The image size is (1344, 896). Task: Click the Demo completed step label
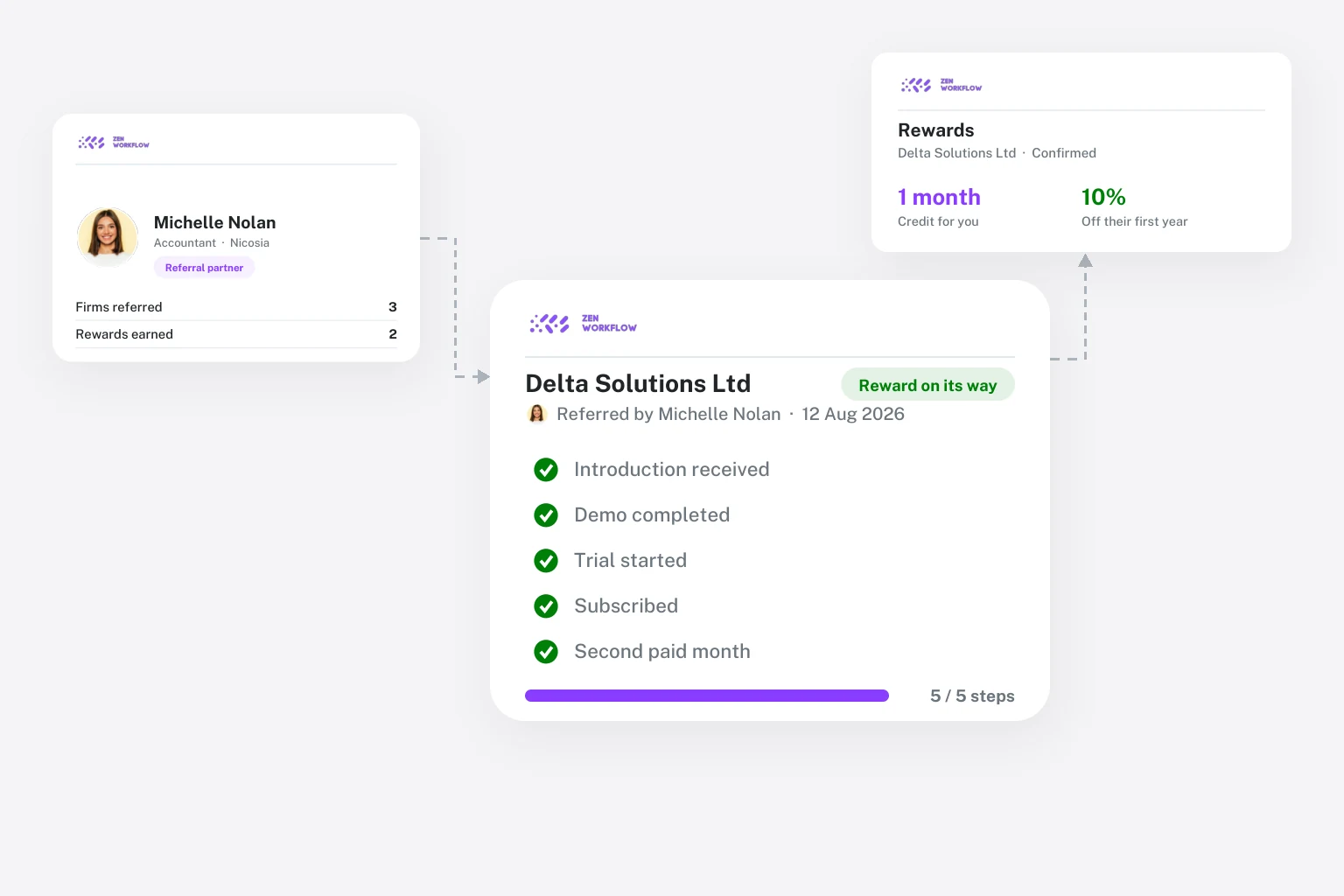(652, 515)
